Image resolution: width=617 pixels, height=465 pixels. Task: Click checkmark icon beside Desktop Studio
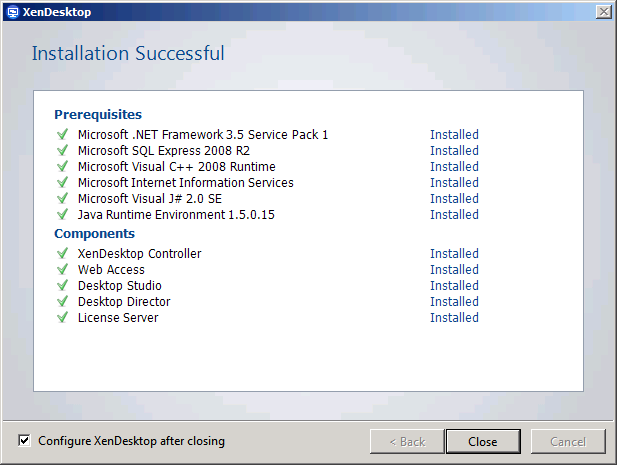pos(63,286)
